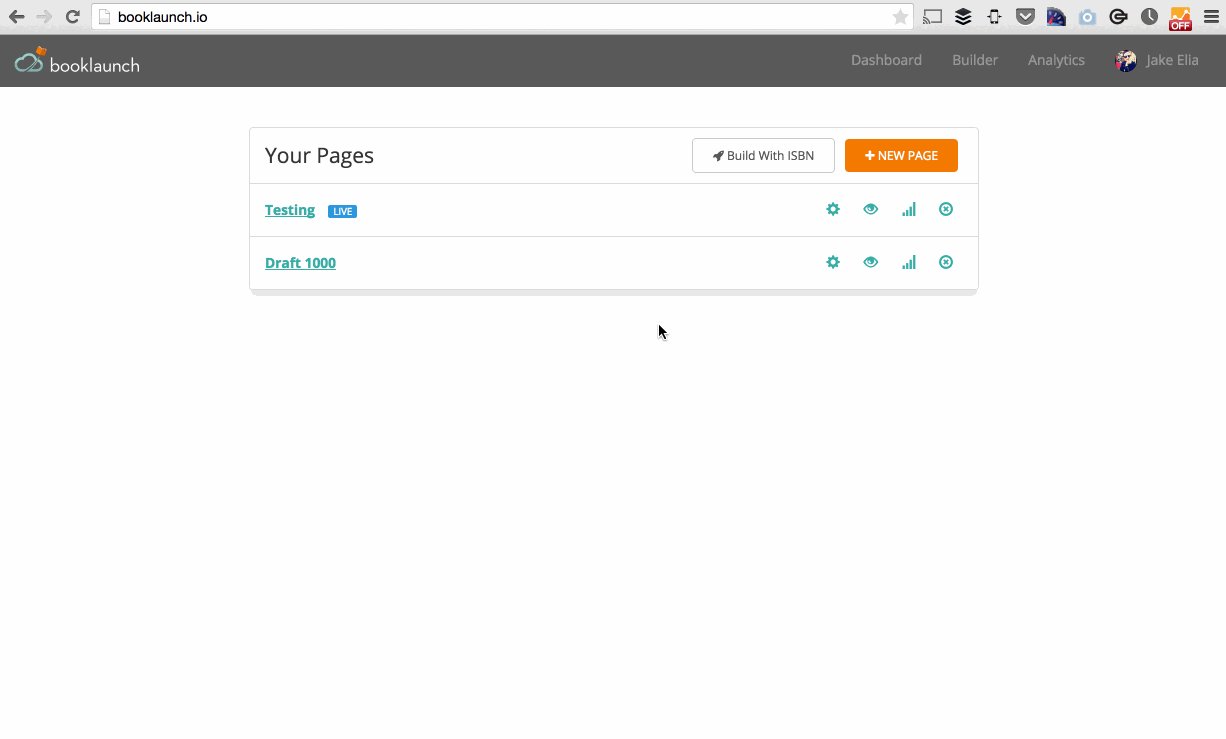Viewport: 1226px width, 739px height.
Task: Open Builder in top navigation
Action: (975, 60)
